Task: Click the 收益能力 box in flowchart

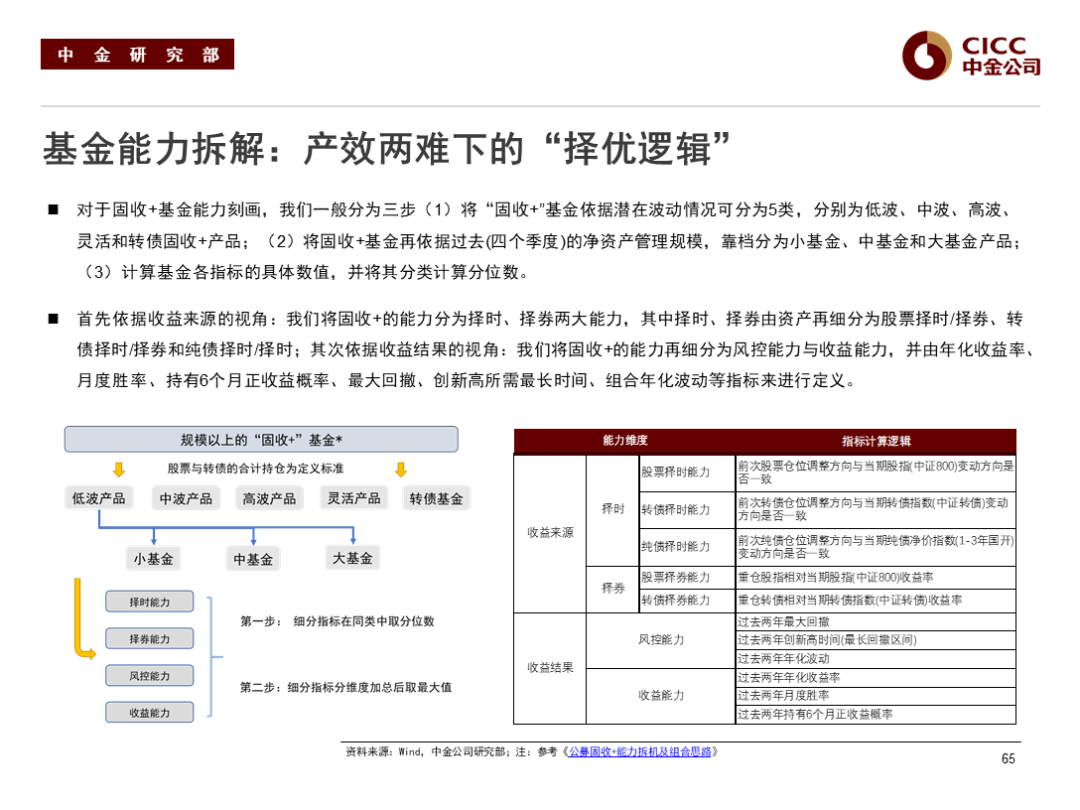Action: 149,712
